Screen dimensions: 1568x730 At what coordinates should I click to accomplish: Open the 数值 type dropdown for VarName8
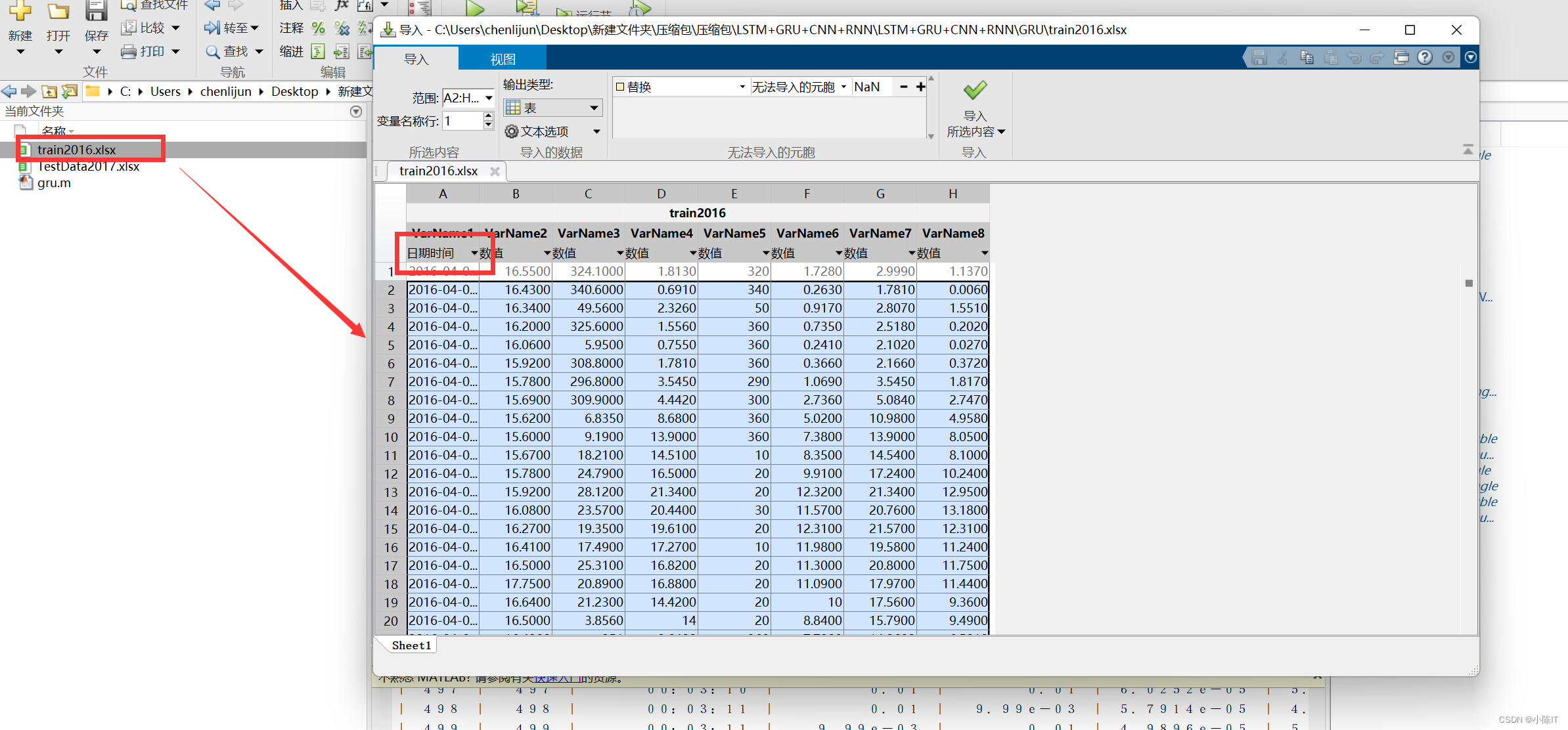coord(985,253)
